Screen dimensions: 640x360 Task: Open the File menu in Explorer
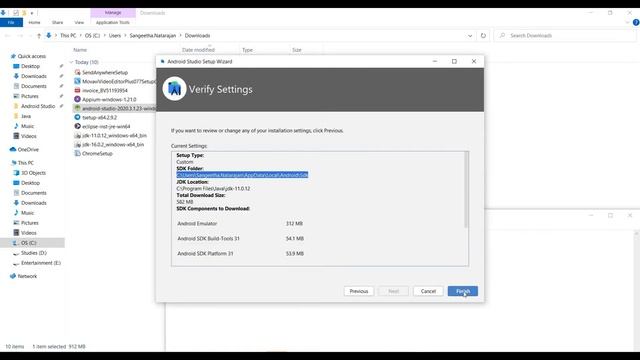click(11, 22)
